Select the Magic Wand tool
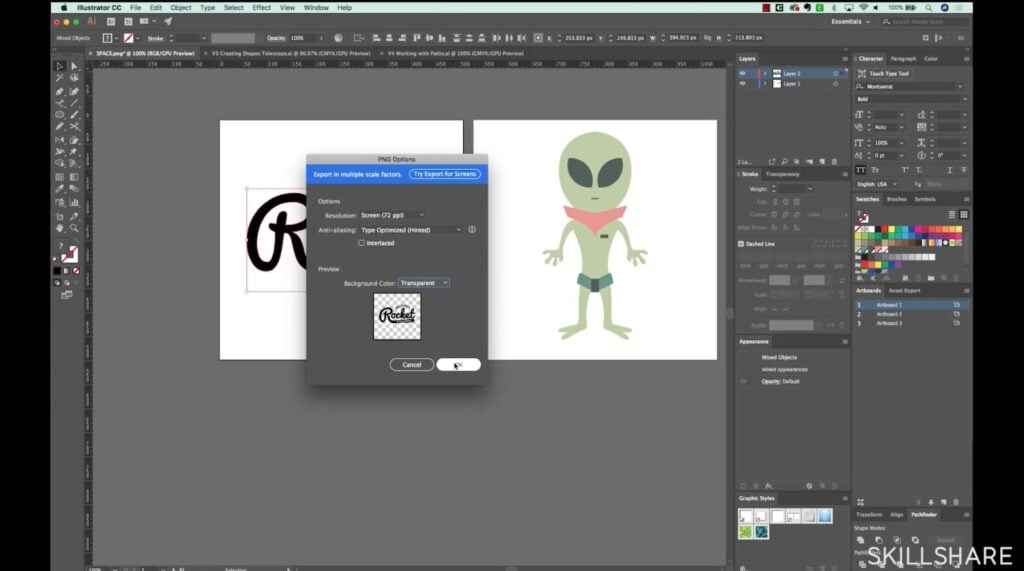Screen dimensions: 1024x571 click(59, 78)
